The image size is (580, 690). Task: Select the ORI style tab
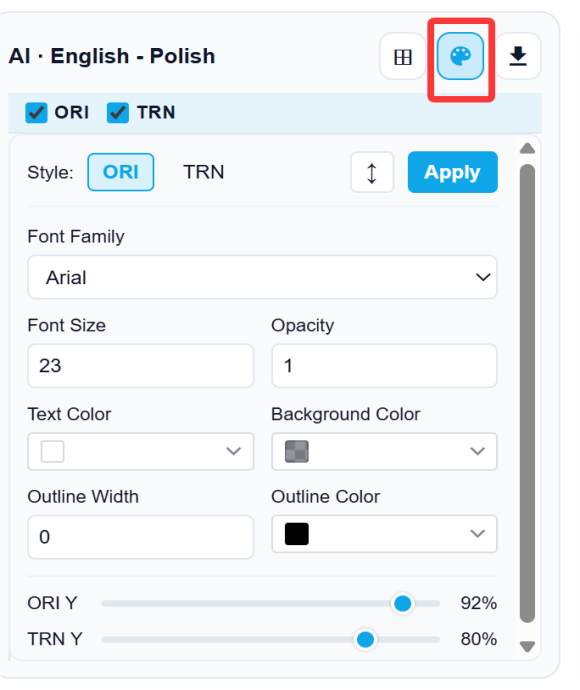121,172
